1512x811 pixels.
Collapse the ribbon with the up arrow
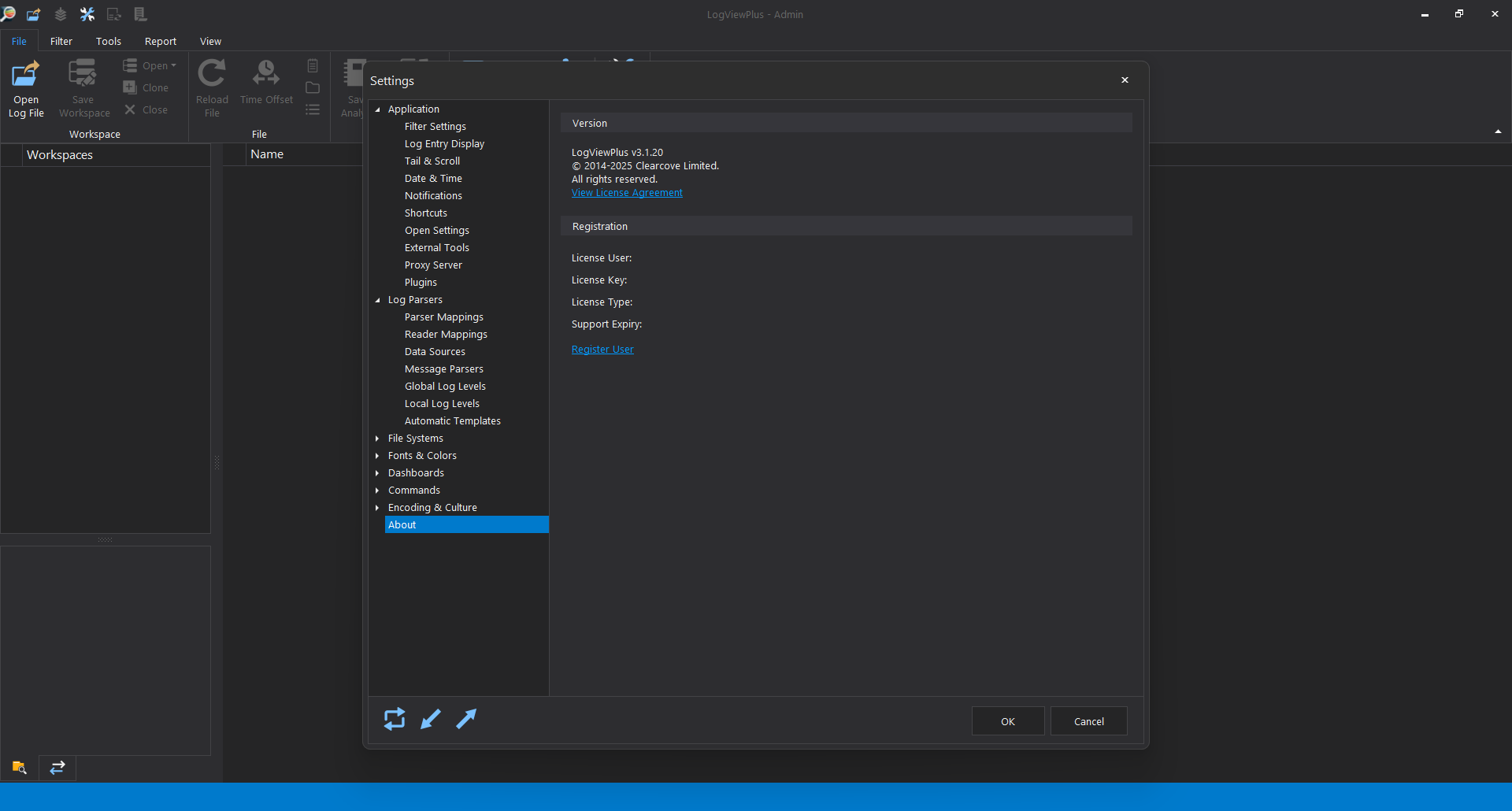point(1498,131)
